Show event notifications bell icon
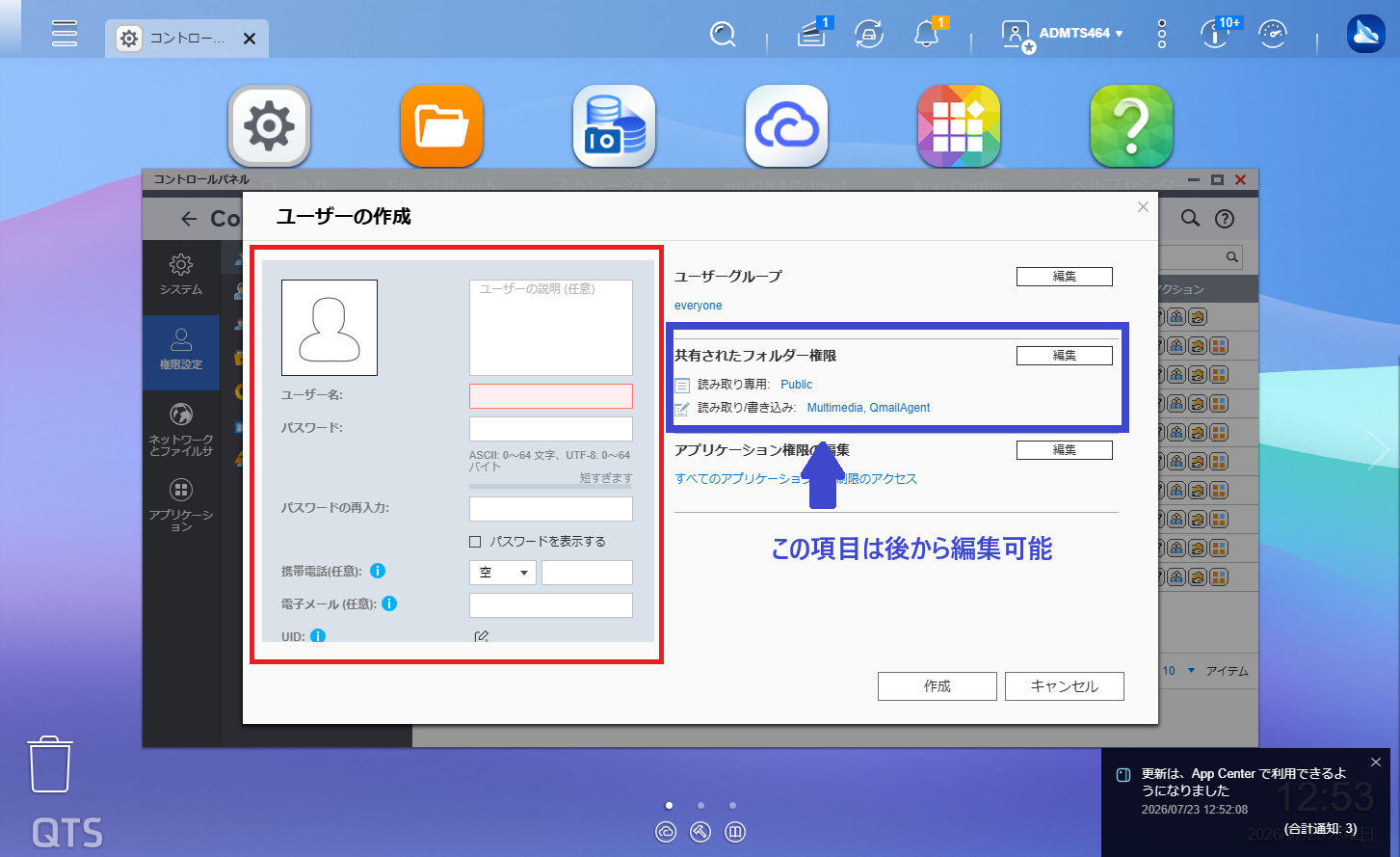The height and width of the screenshot is (857, 1400). click(927, 34)
